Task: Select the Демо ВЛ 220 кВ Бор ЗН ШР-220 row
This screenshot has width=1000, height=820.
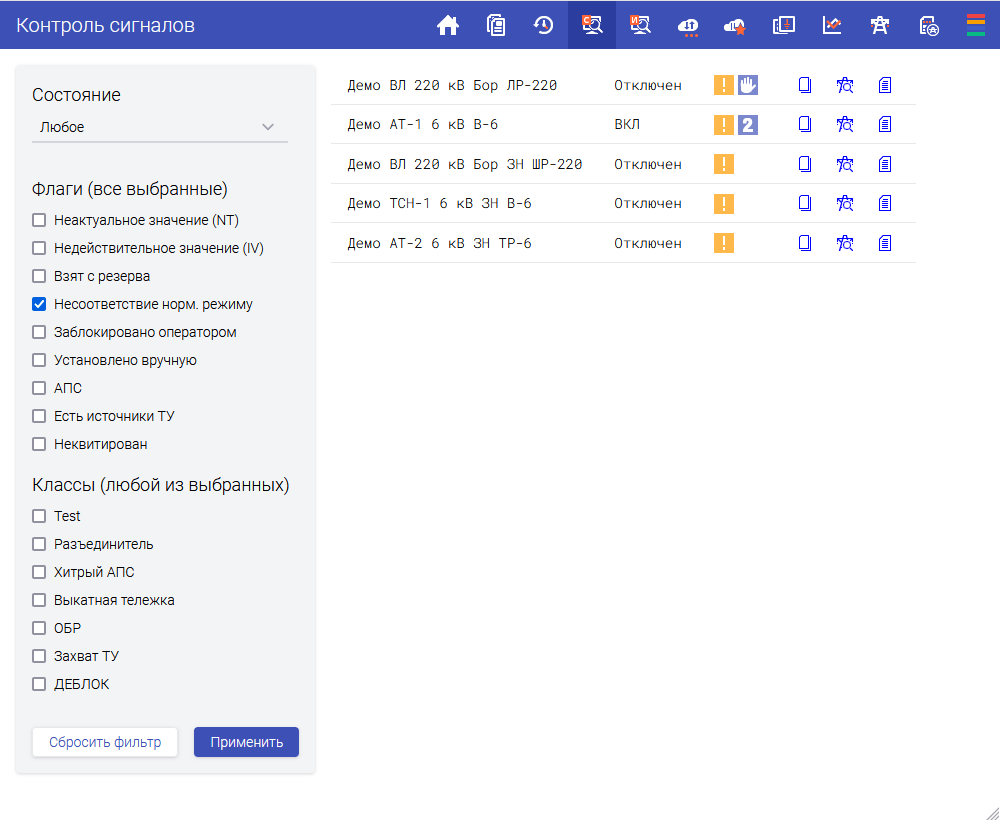Action: [x=465, y=164]
